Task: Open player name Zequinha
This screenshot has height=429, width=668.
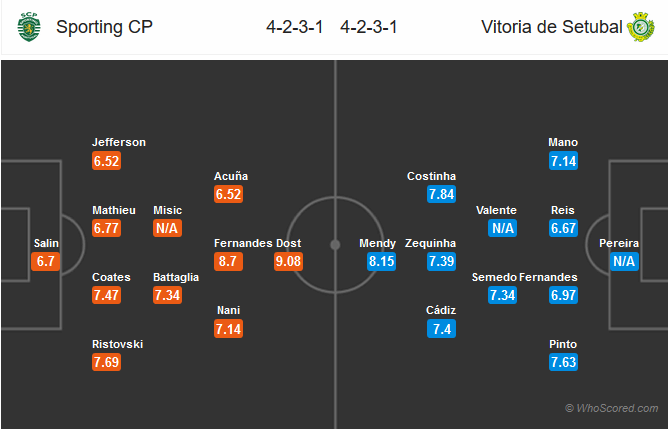Action: click(x=430, y=243)
